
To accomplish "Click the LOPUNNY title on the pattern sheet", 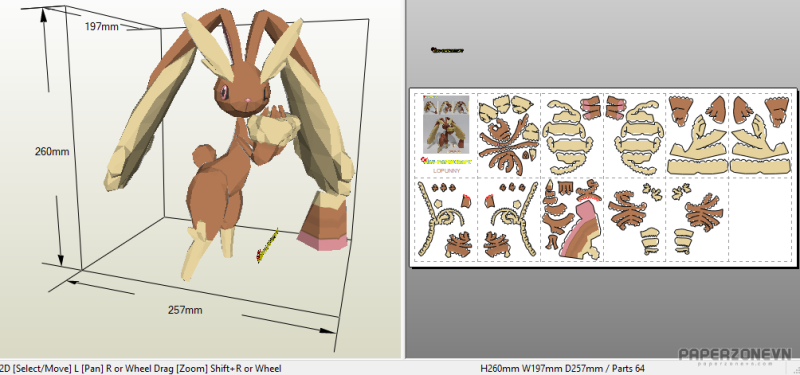I will [445, 170].
